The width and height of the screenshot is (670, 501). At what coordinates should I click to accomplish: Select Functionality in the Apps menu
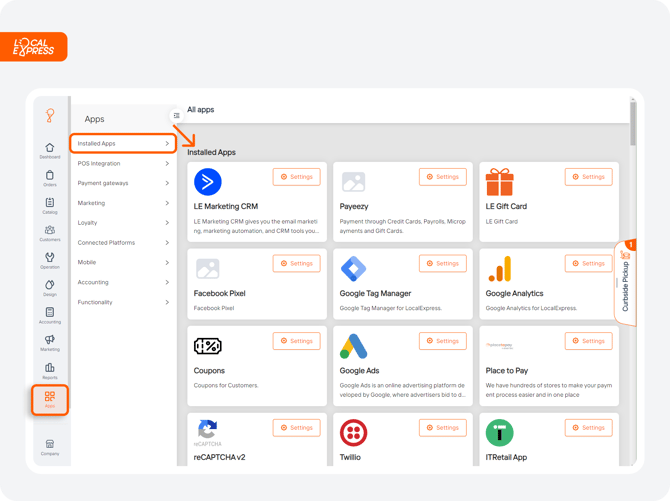(x=123, y=302)
